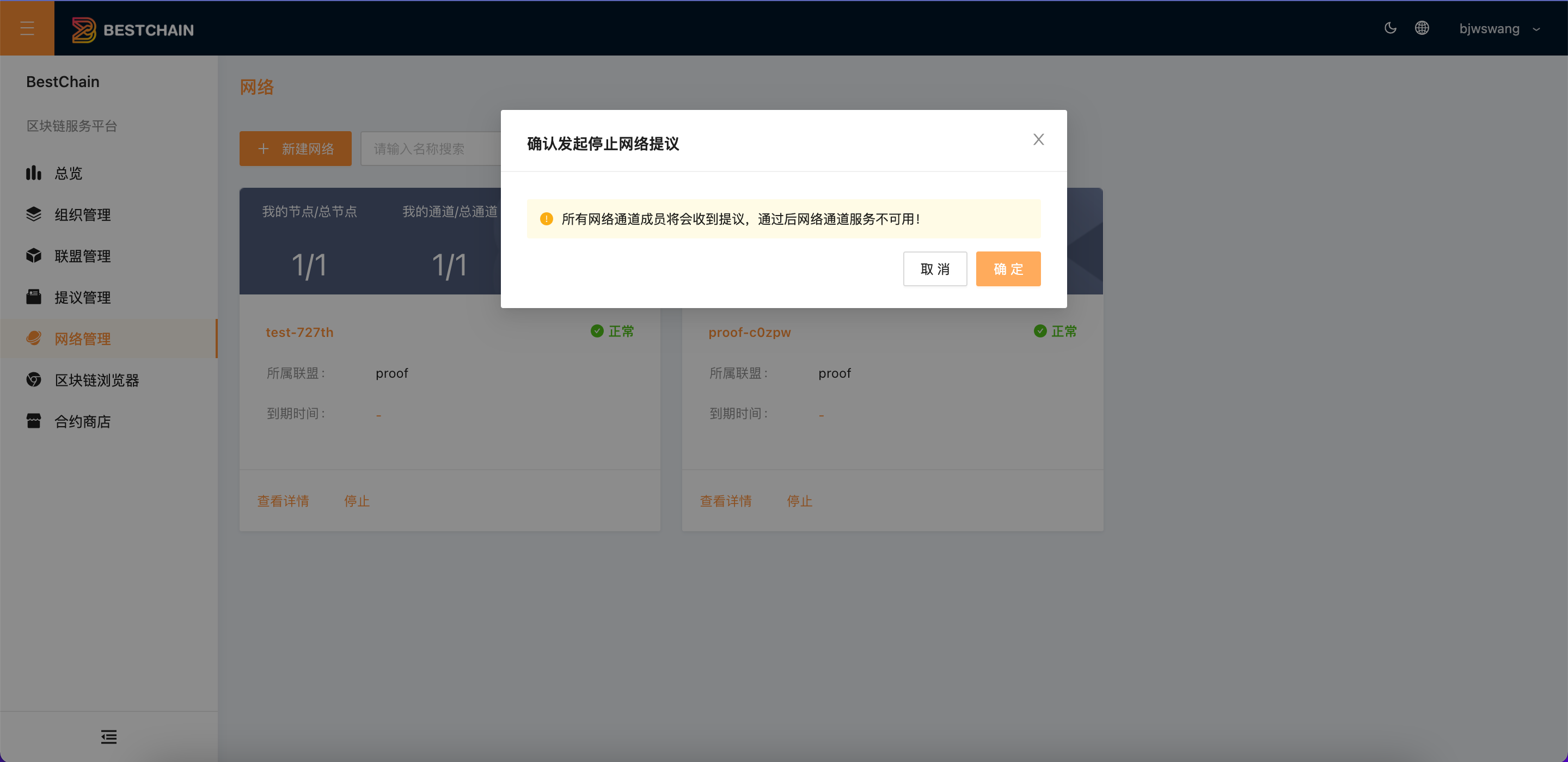Click 正常 status icon of proof-c0zpw
Screen dimensions: 1568x762
pyautogui.click(x=1040, y=331)
